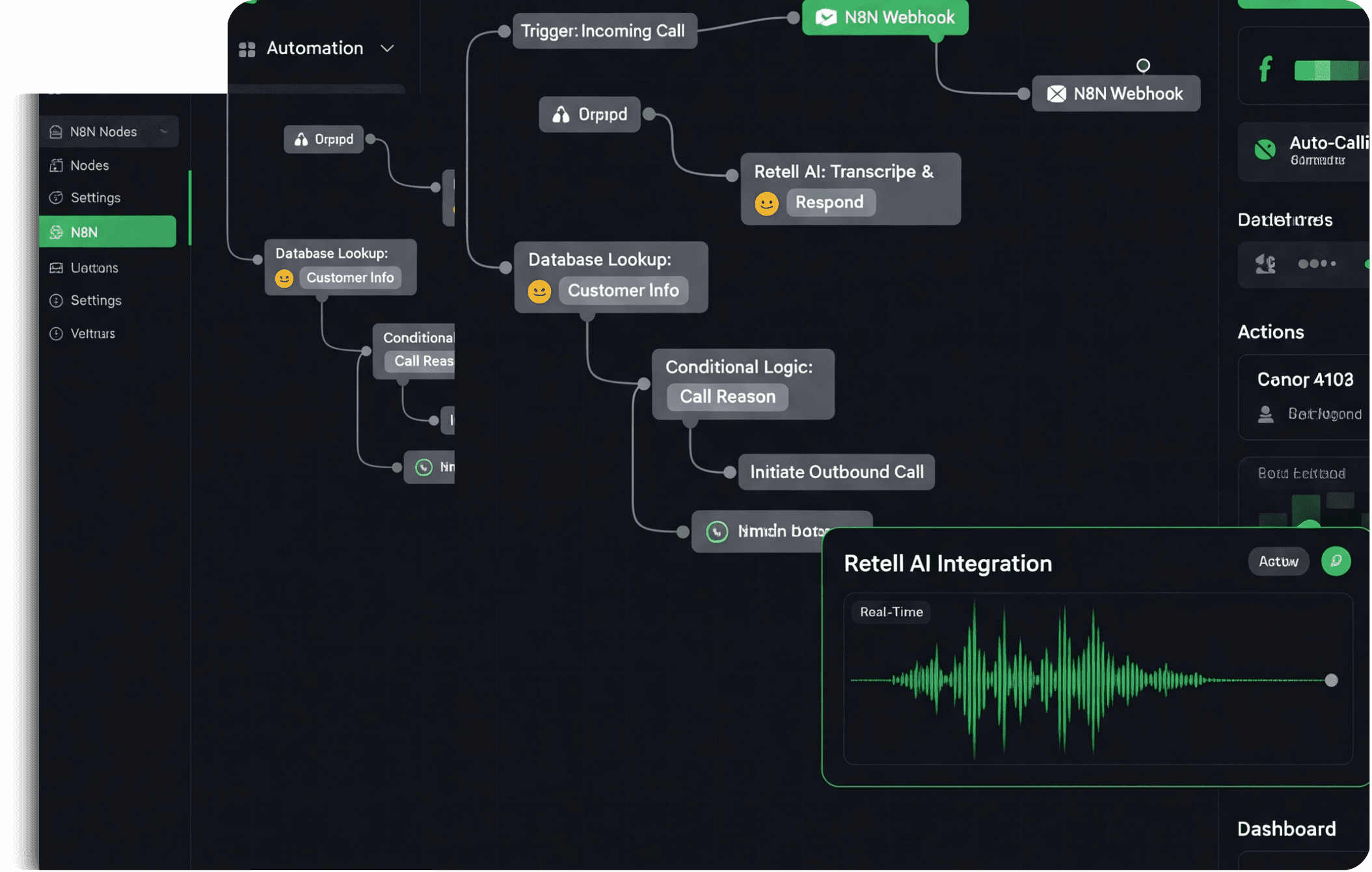Click the partially hidden Call Reas tag

pos(420,361)
